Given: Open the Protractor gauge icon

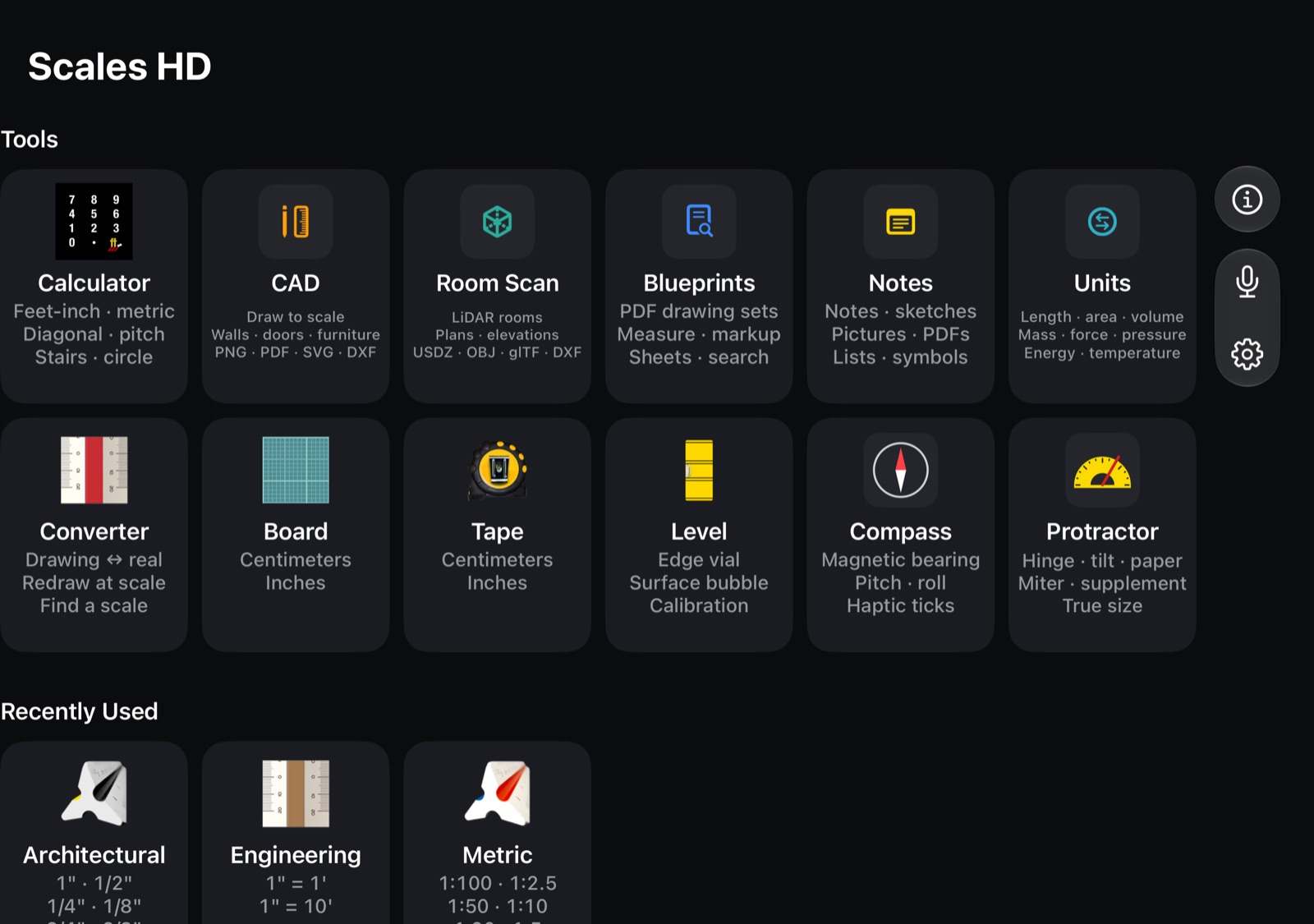Looking at the screenshot, I should tap(1102, 470).
